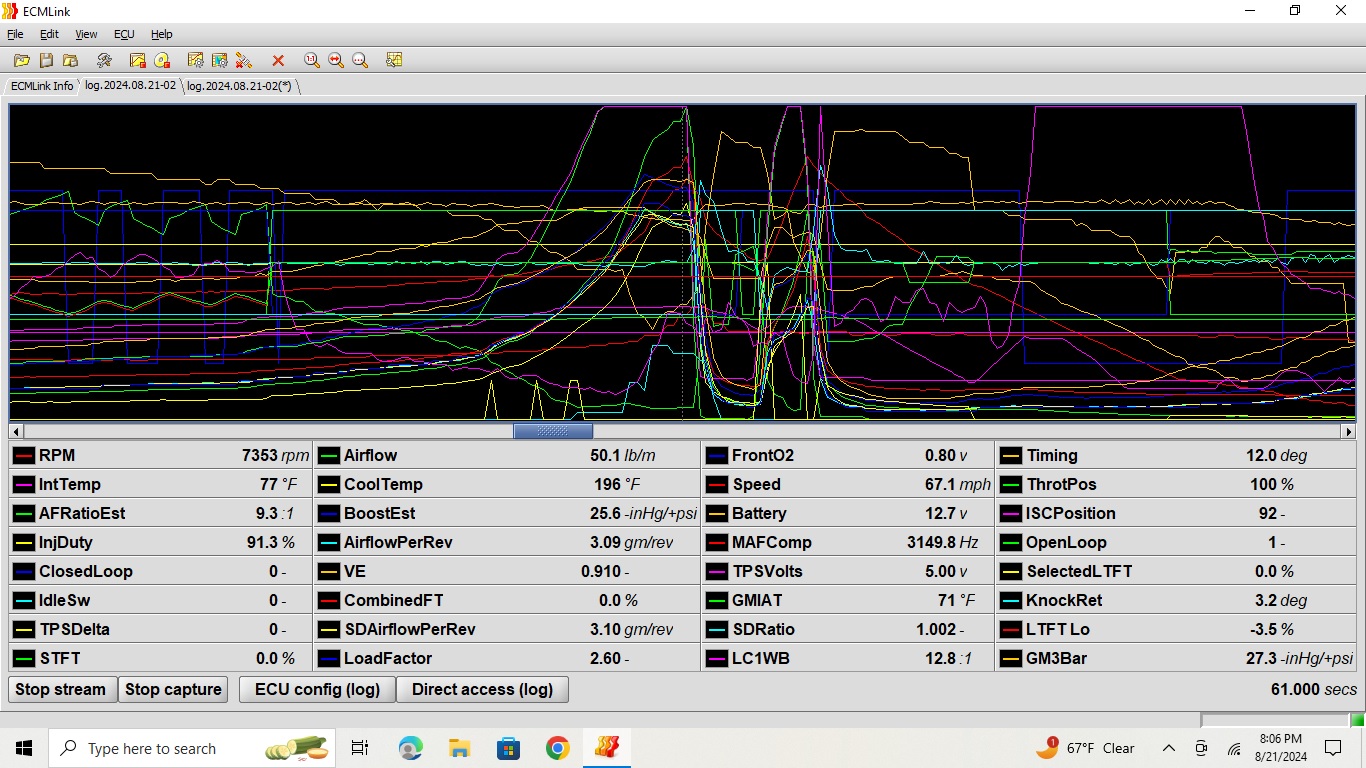Click the cyan KnockRet color swatch
The image size is (1366, 768).
click(1011, 601)
